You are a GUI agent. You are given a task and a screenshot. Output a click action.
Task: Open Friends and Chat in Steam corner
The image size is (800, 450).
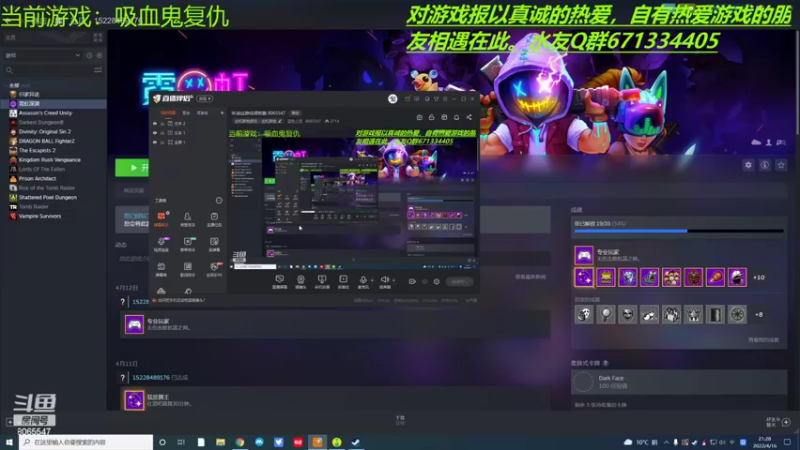[777, 421]
